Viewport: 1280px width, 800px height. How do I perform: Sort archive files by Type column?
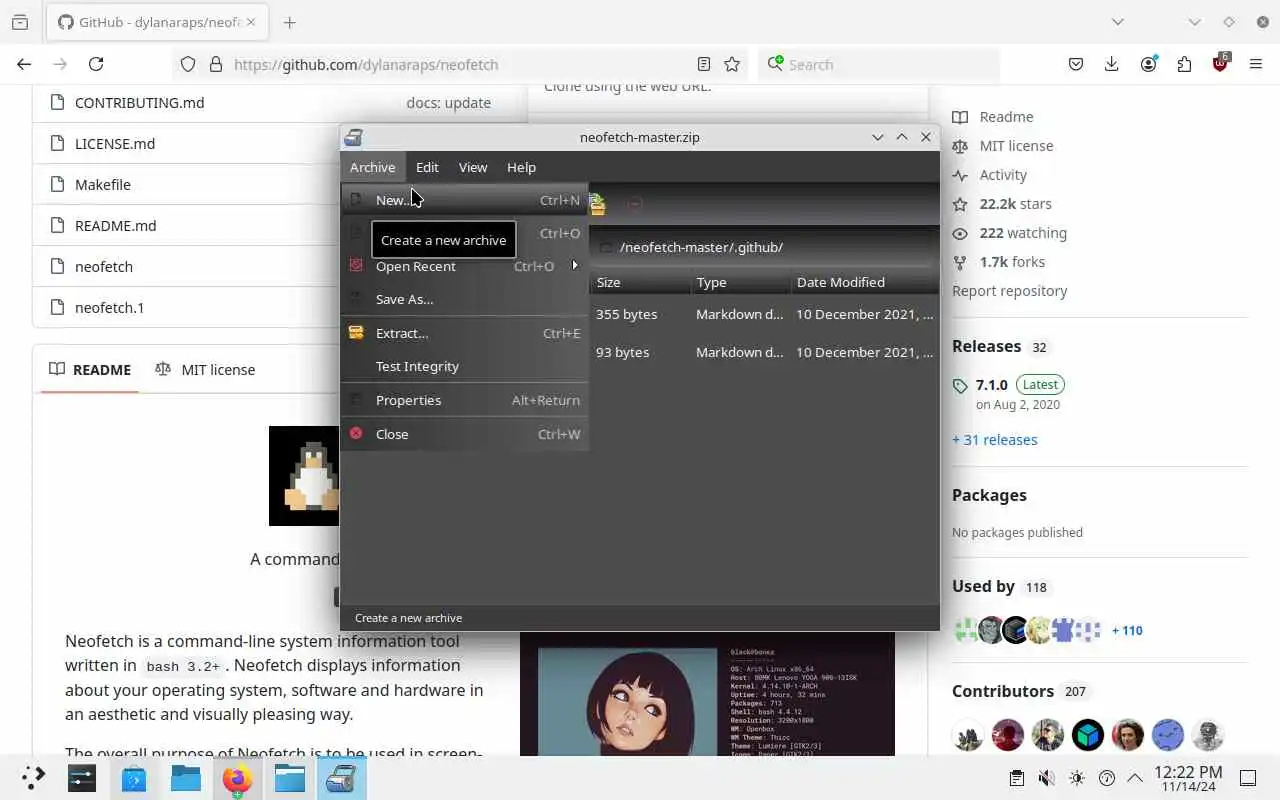click(741, 282)
